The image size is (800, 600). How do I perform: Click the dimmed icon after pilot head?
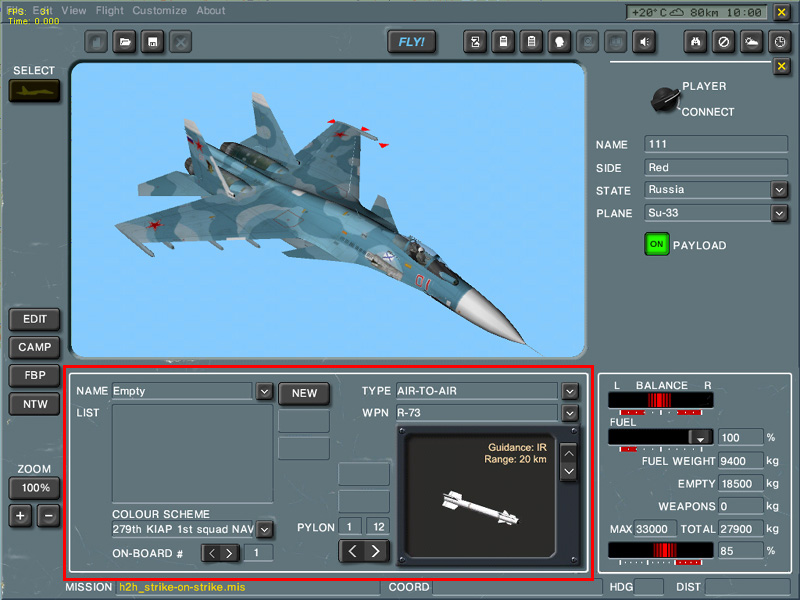pyautogui.click(x=588, y=42)
